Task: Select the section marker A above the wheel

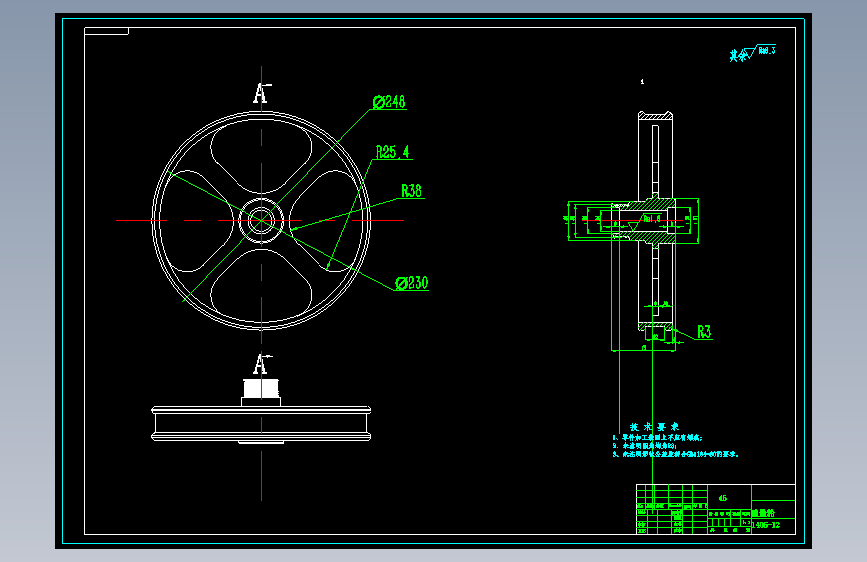Action: click(261, 93)
